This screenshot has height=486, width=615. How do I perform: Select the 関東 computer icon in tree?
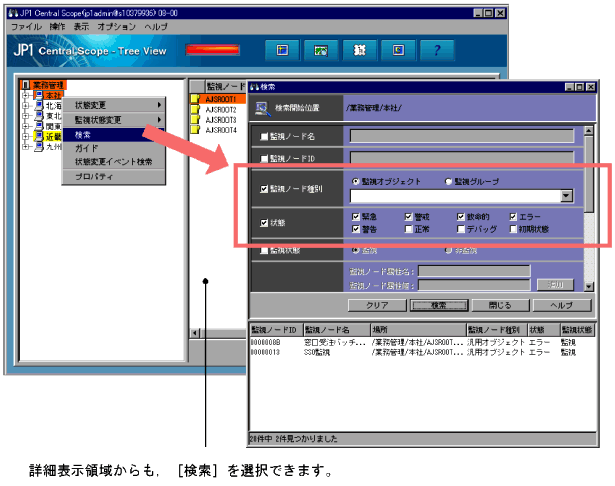pyautogui.click(x=39, y=126)
